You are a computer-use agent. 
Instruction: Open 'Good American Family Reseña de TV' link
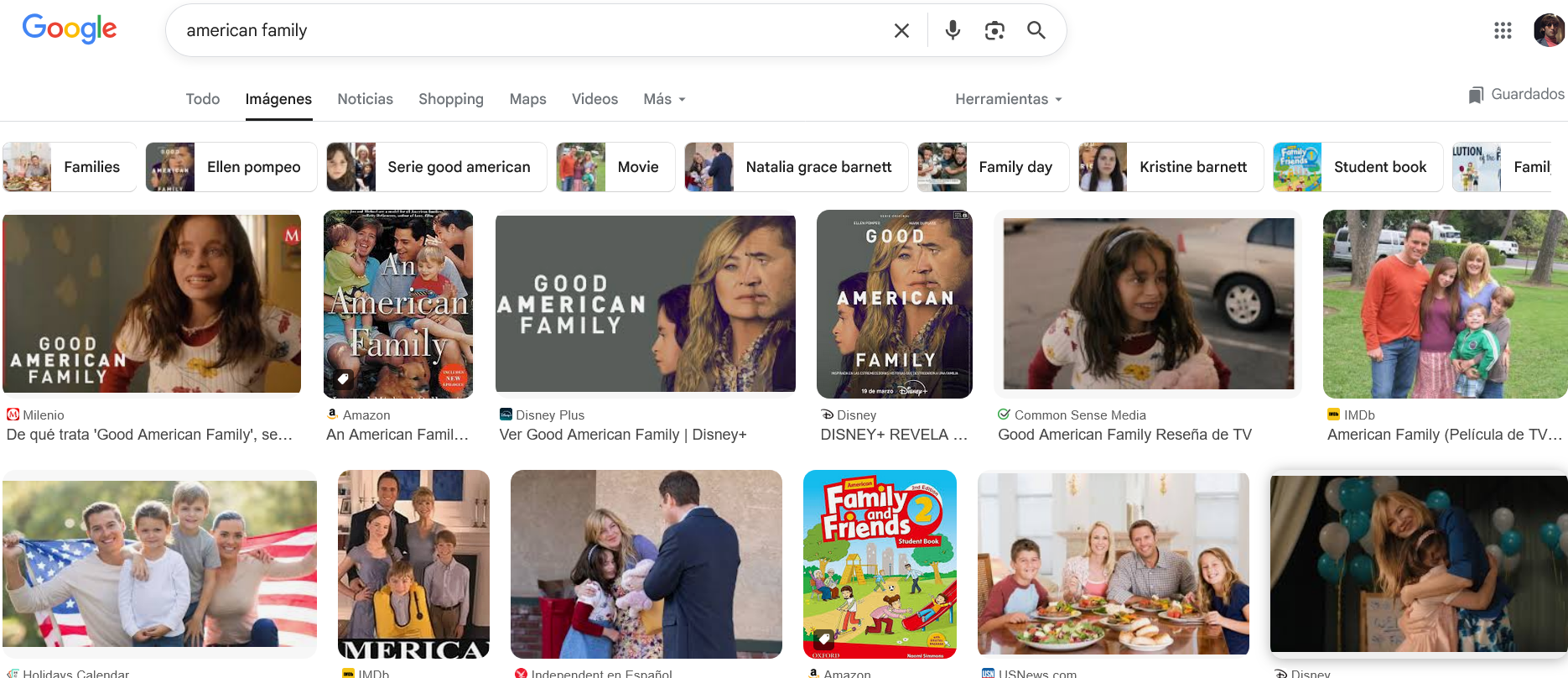click(x=1124, y=435)
